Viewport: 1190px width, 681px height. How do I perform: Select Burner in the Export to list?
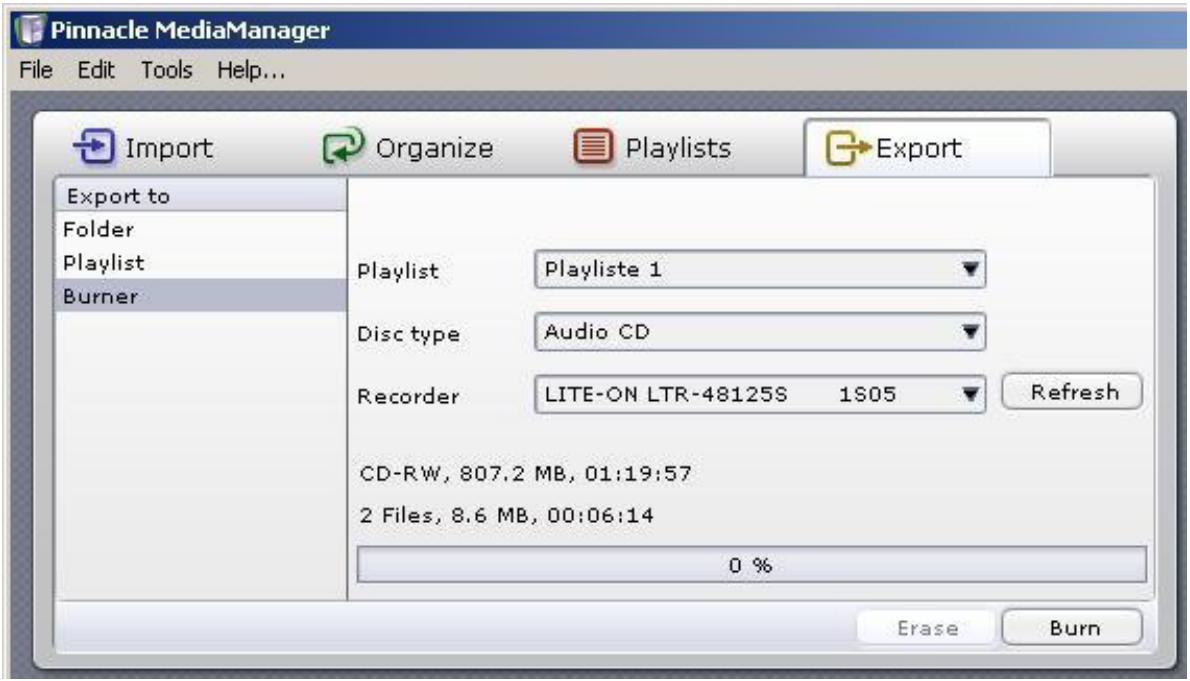201,295
